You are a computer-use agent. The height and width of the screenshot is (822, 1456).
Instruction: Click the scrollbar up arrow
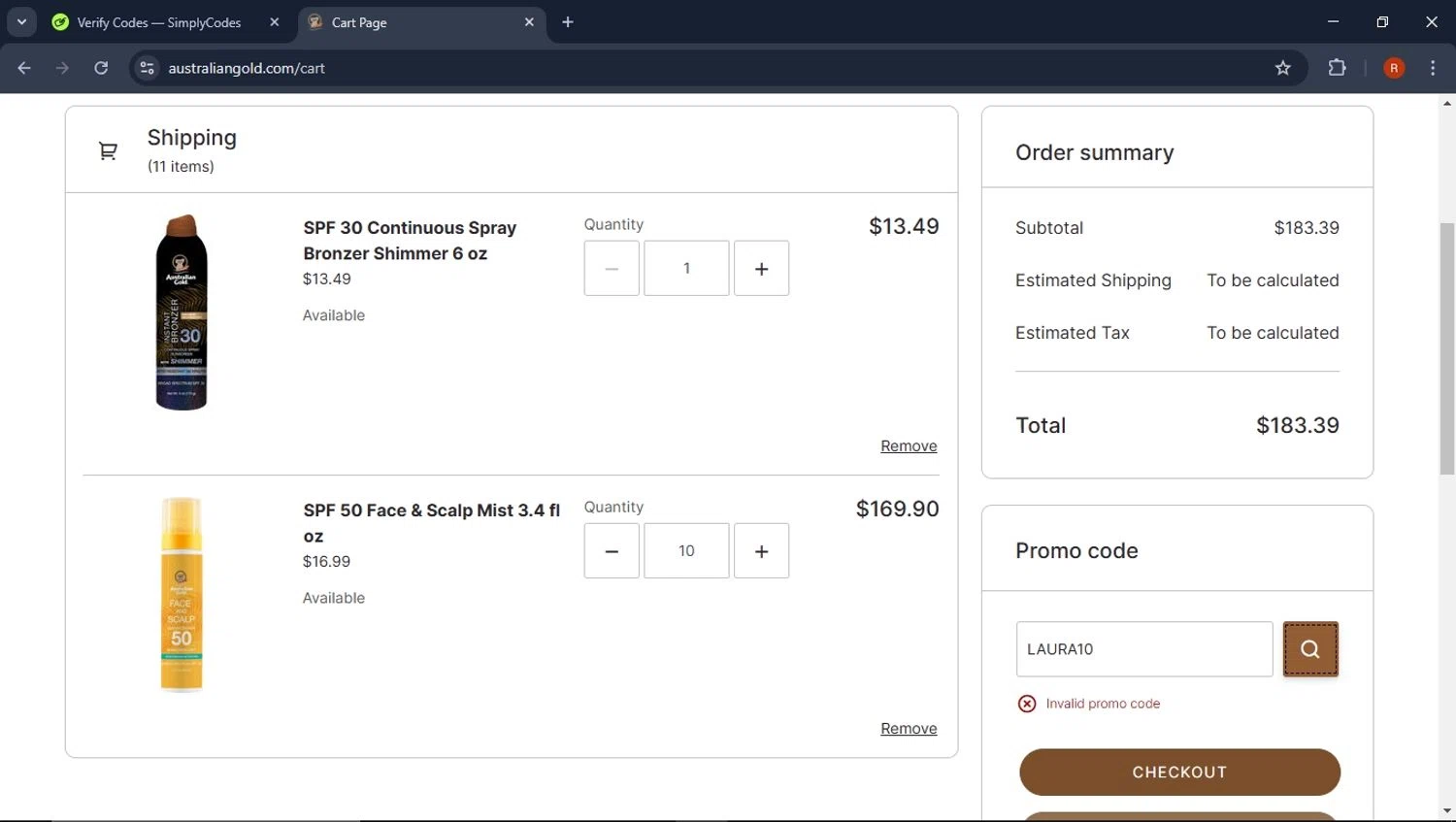click(1447, 103)
